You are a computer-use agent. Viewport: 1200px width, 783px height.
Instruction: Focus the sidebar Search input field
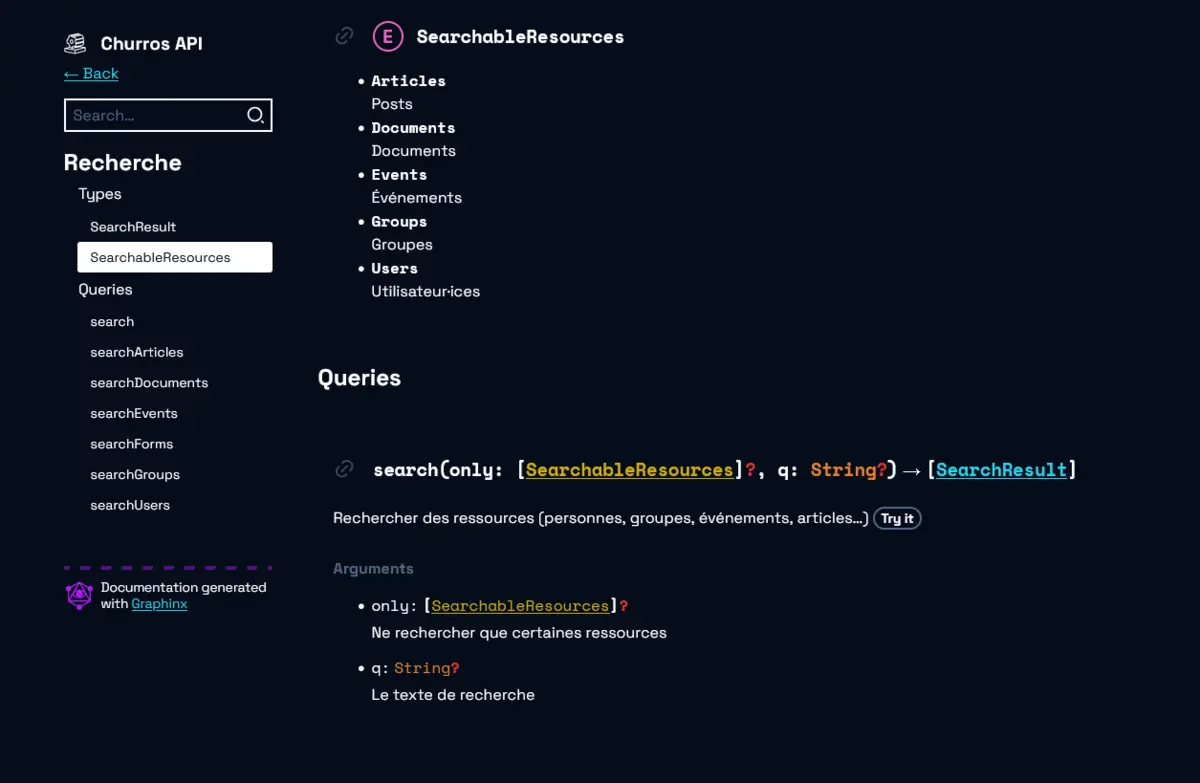[x=155, y=115]
